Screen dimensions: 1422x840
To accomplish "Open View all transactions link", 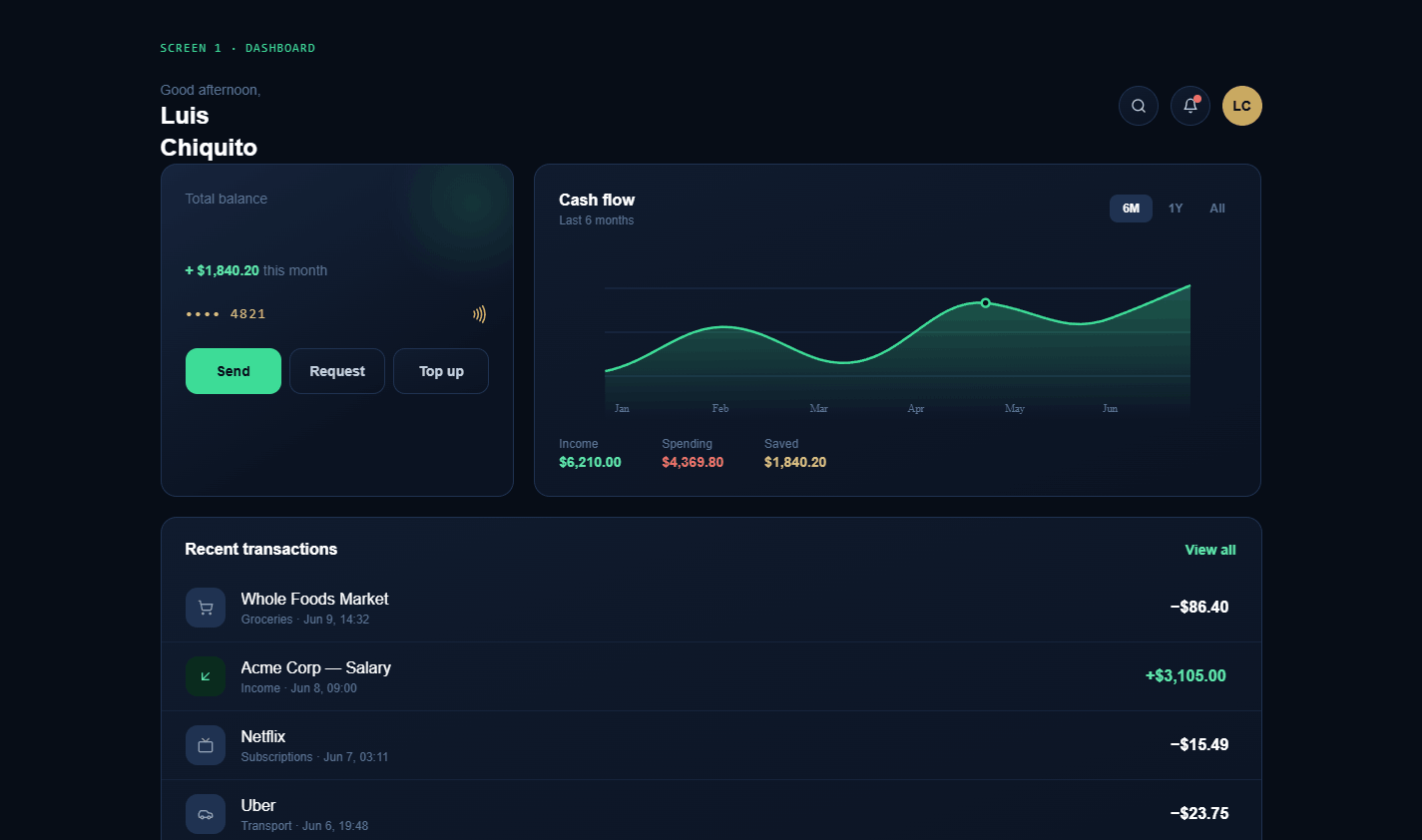I will coord(1210,550).
